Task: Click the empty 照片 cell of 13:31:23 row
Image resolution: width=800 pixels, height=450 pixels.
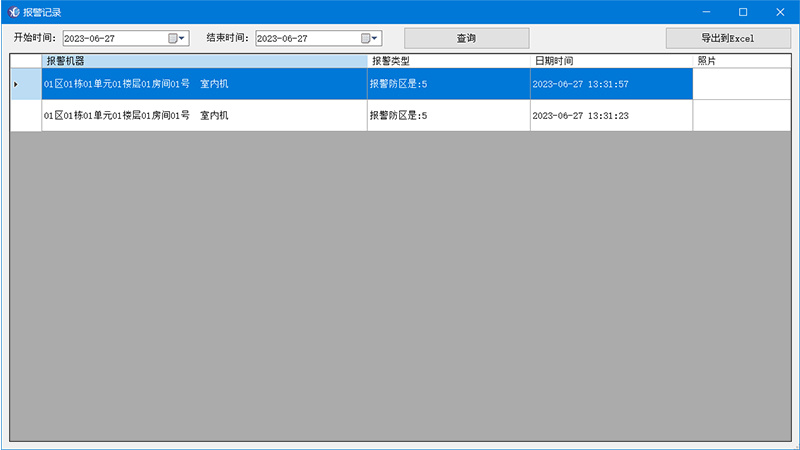Action: [x=742, y=115]
